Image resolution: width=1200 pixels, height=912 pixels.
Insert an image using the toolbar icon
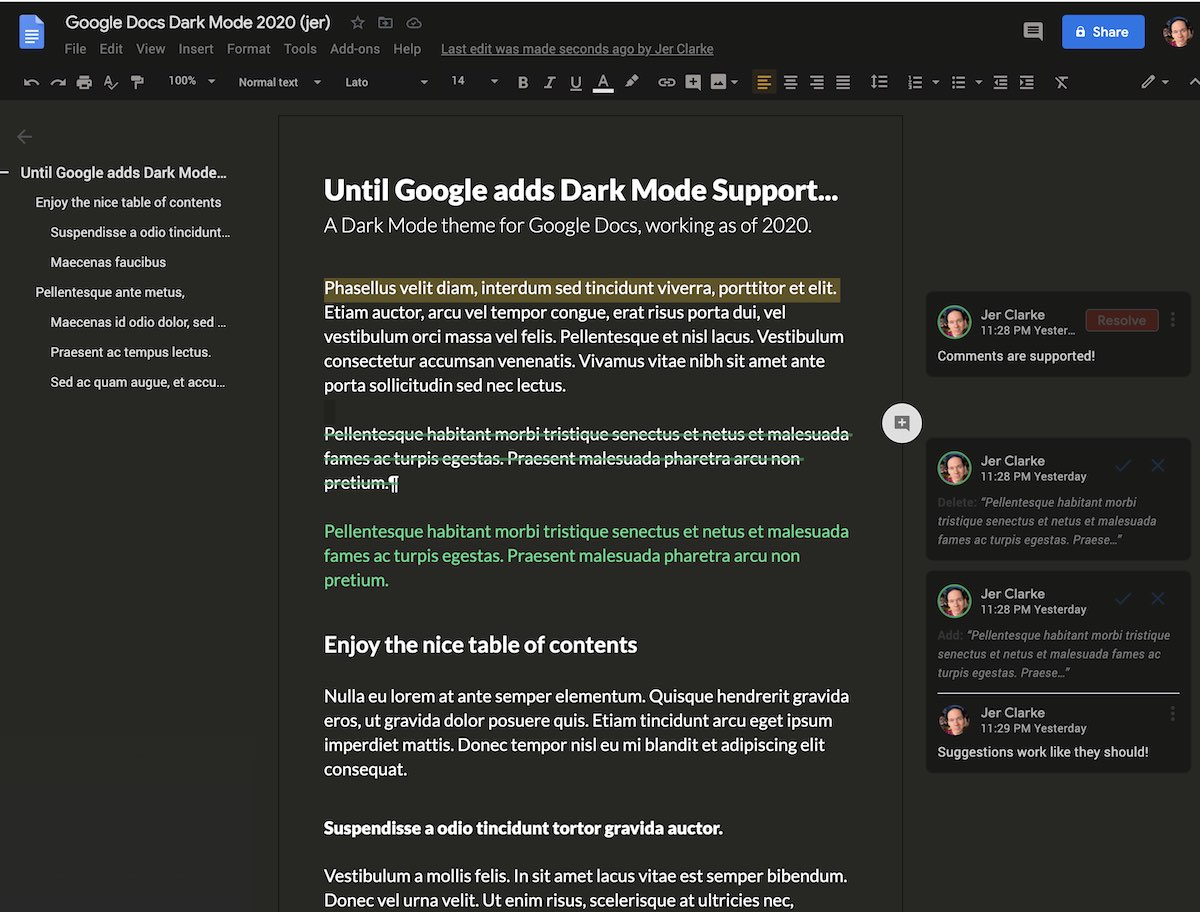coord(718,82)
